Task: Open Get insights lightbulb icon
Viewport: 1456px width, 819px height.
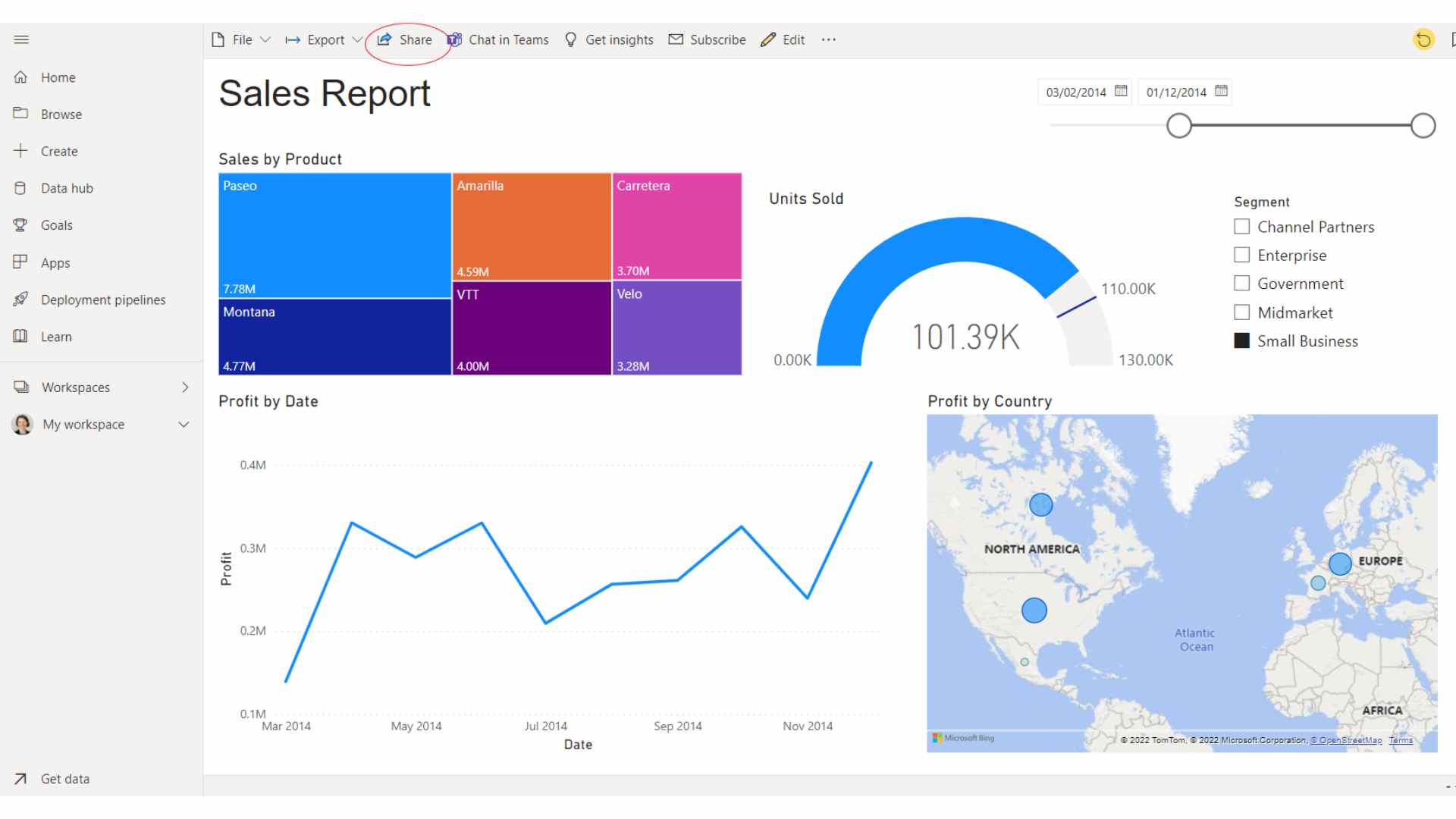Action: pos(570,39)
